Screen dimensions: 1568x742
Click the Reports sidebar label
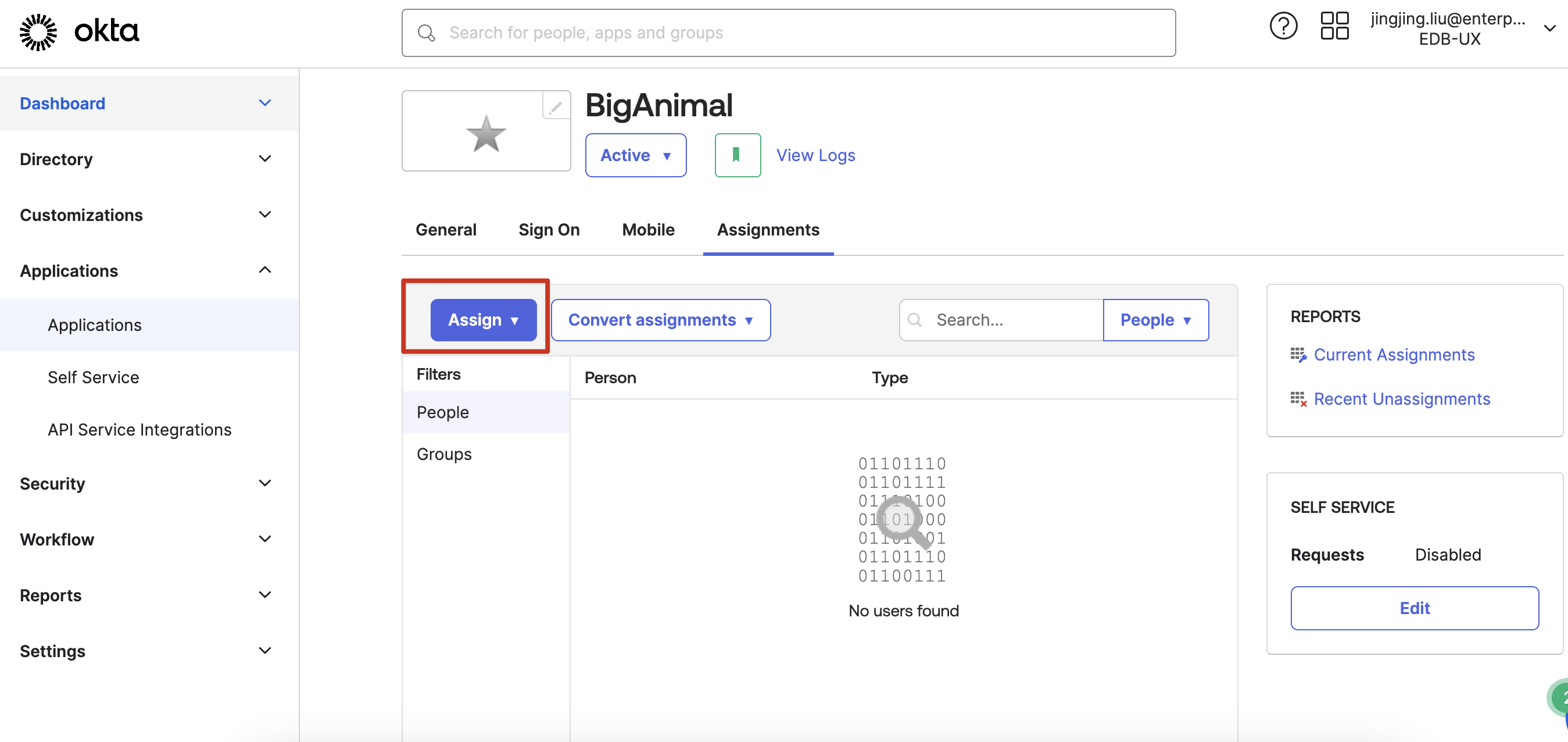(51, 595)
